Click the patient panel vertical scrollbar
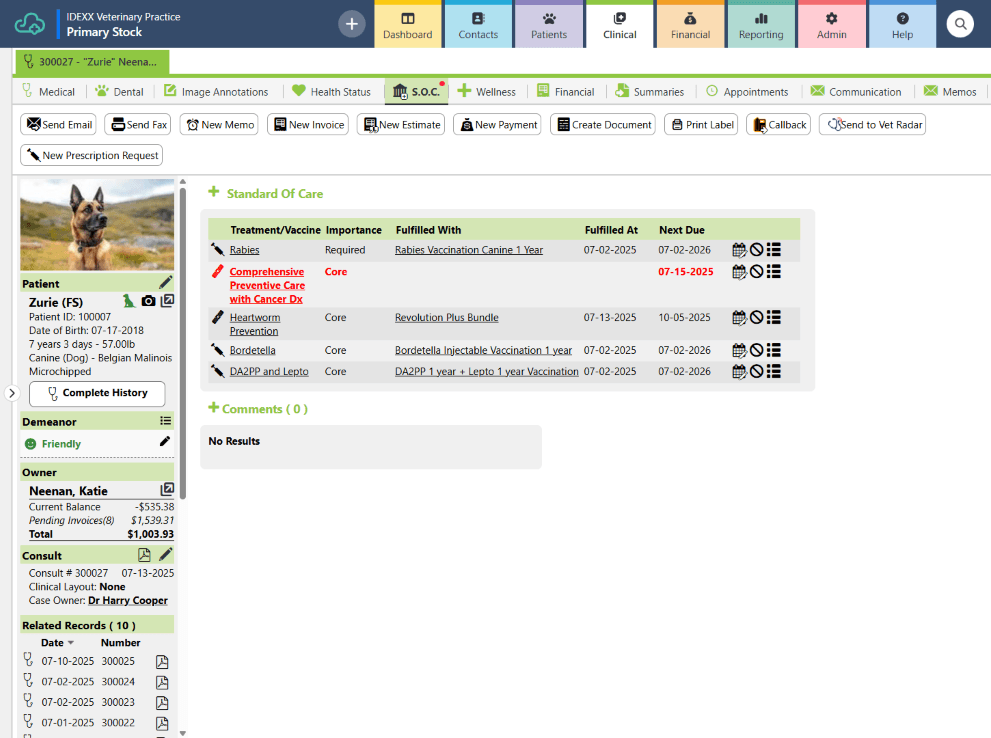Screen dimensions: 991x738 [183, 341]
